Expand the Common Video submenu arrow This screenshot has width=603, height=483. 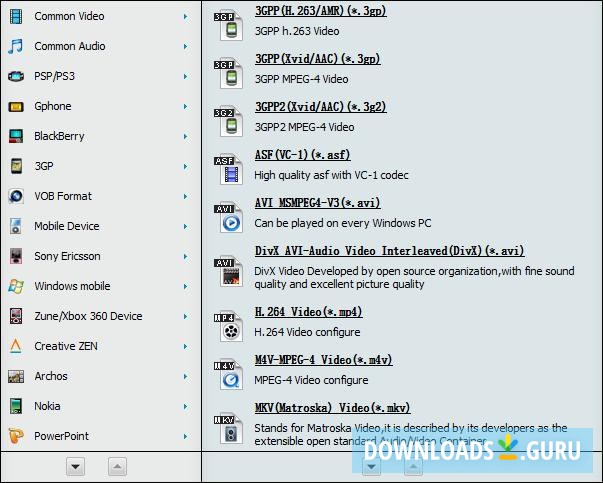185,17
